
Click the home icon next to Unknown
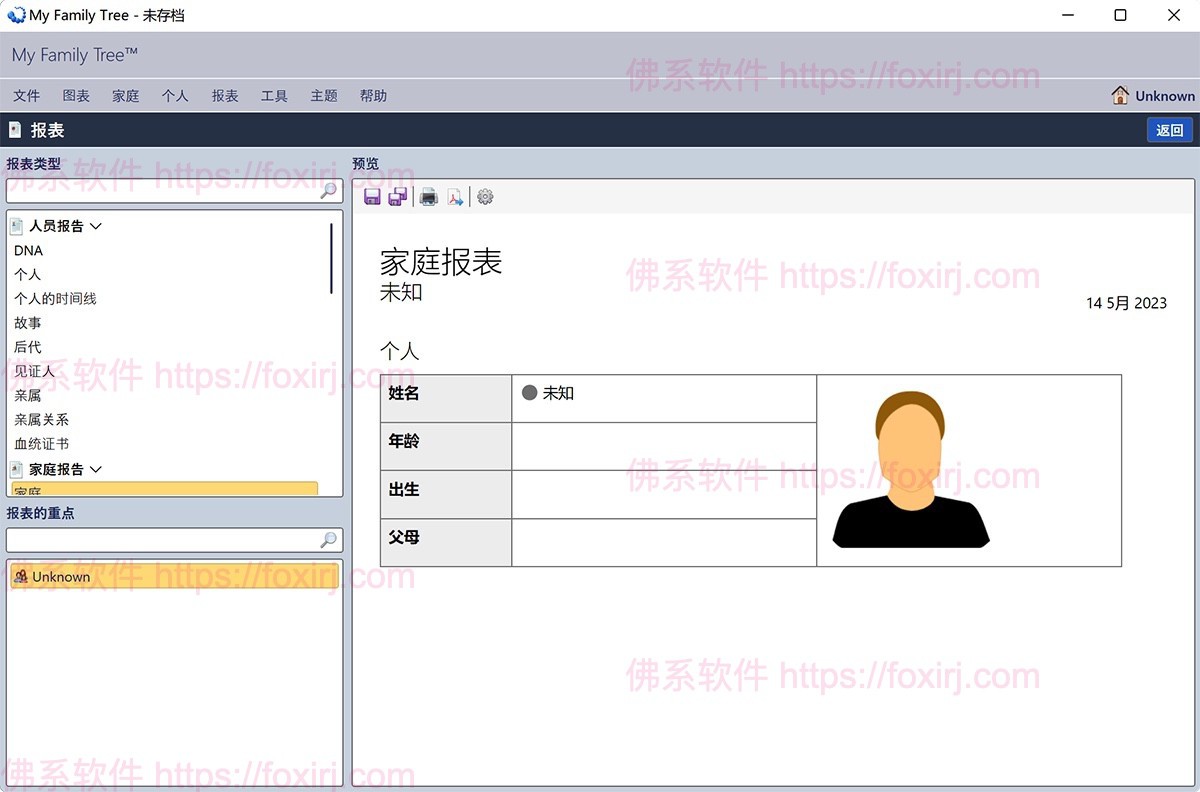tap(1120, 95)
